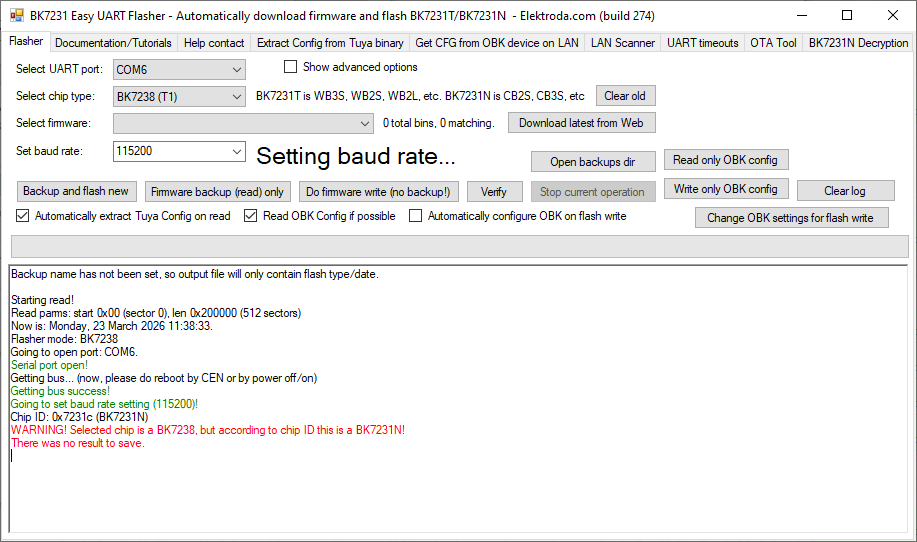Click 'Going to set baud rate setting' line
917x542 pixels.
[105, 404]
